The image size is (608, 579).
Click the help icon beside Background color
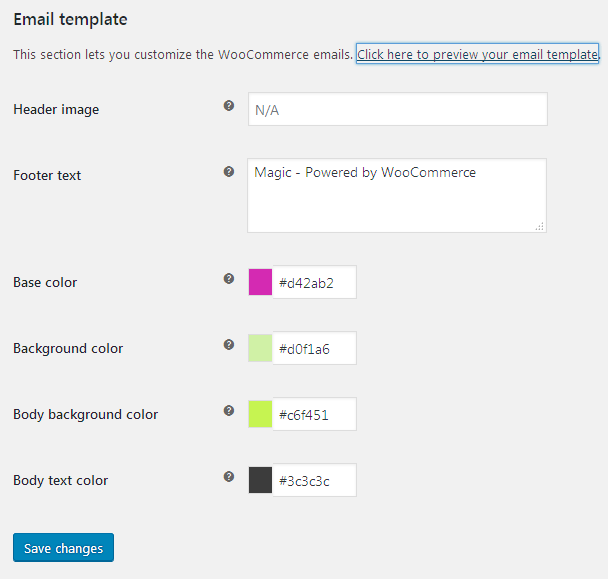[229, 344]
